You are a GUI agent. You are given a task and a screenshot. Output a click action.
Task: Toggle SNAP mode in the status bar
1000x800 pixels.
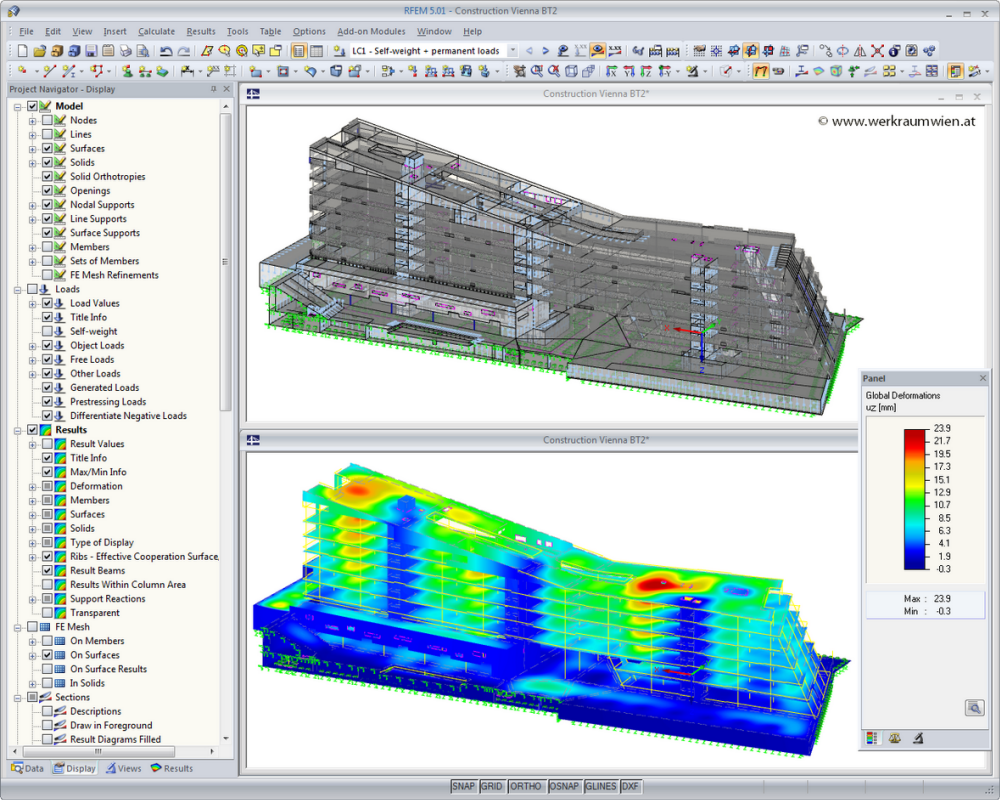463,786
